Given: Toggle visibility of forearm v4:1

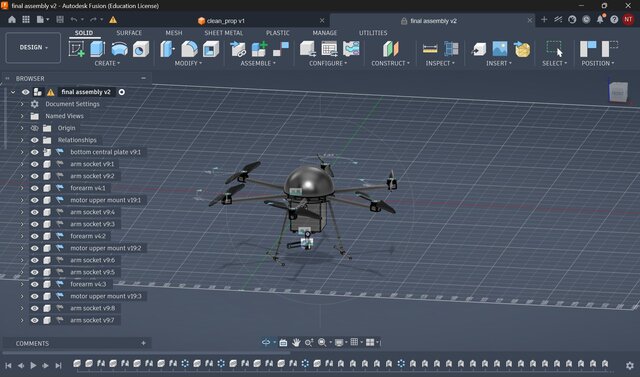Looking at the screenshot, I should click(35, 188).
